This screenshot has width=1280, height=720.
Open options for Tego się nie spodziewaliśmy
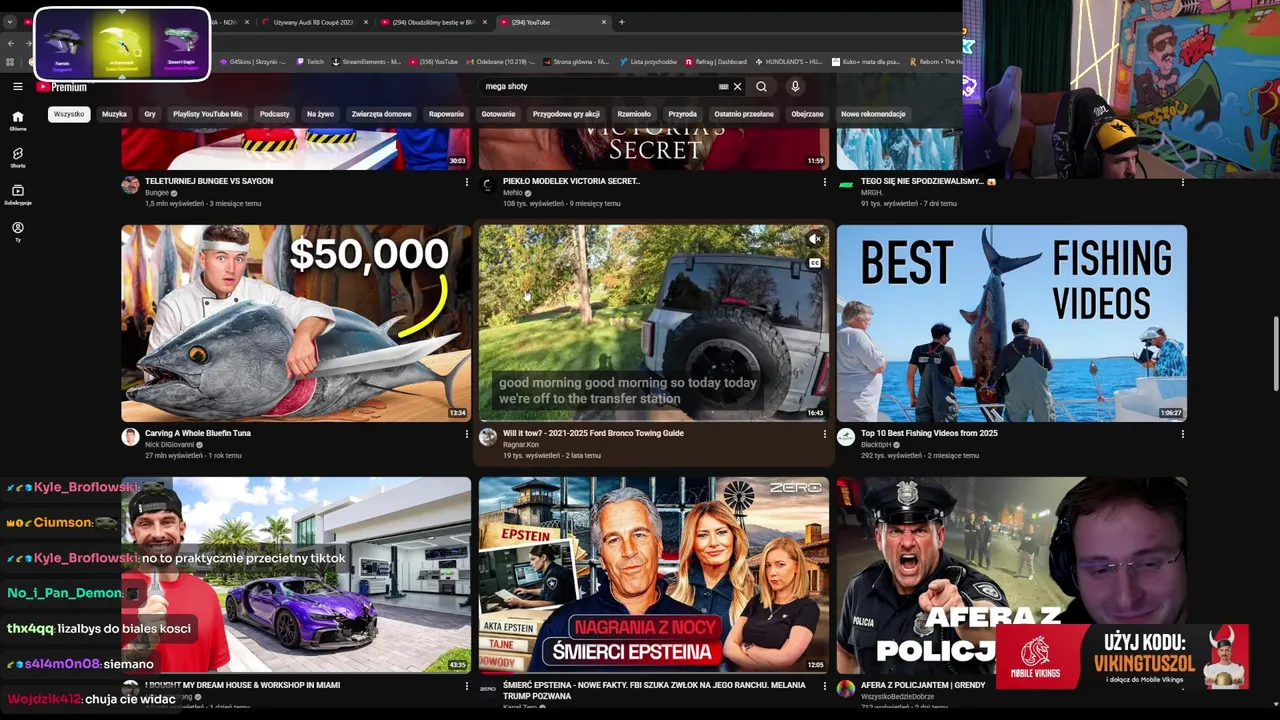(x=1182, y=182)
